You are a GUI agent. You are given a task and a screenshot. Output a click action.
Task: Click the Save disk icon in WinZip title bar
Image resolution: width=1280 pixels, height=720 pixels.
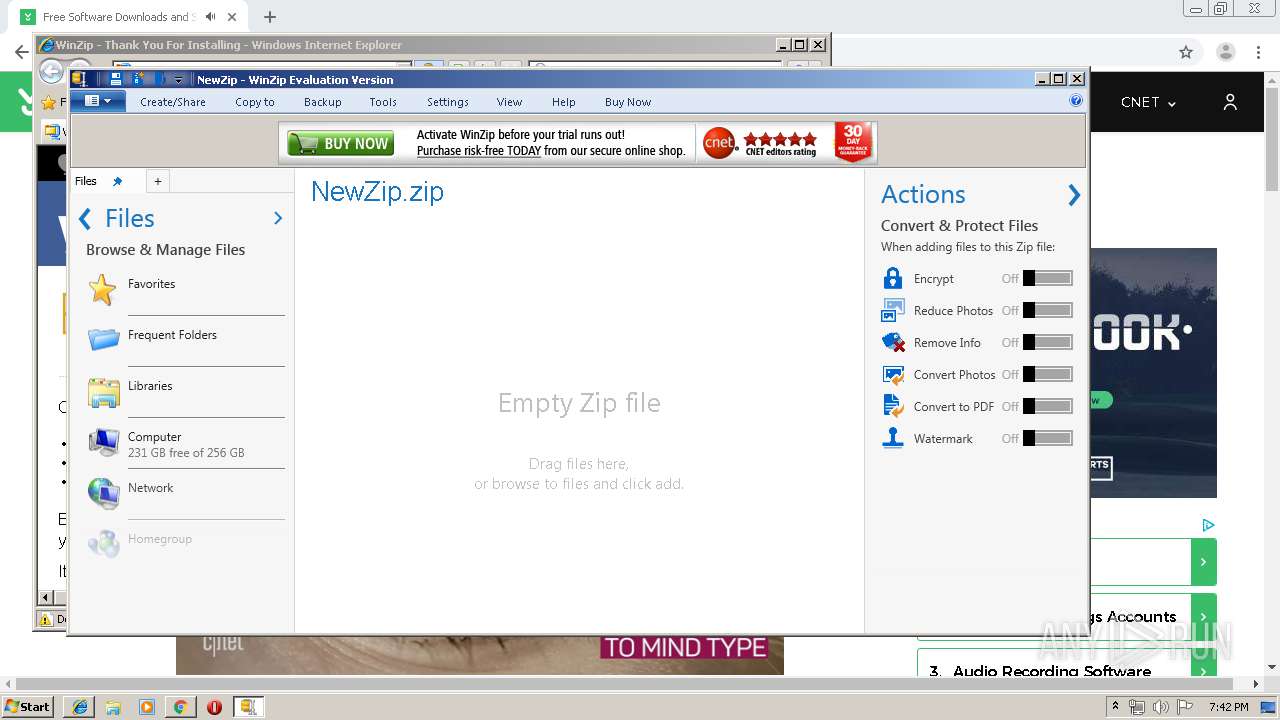[x=116, y=79]
